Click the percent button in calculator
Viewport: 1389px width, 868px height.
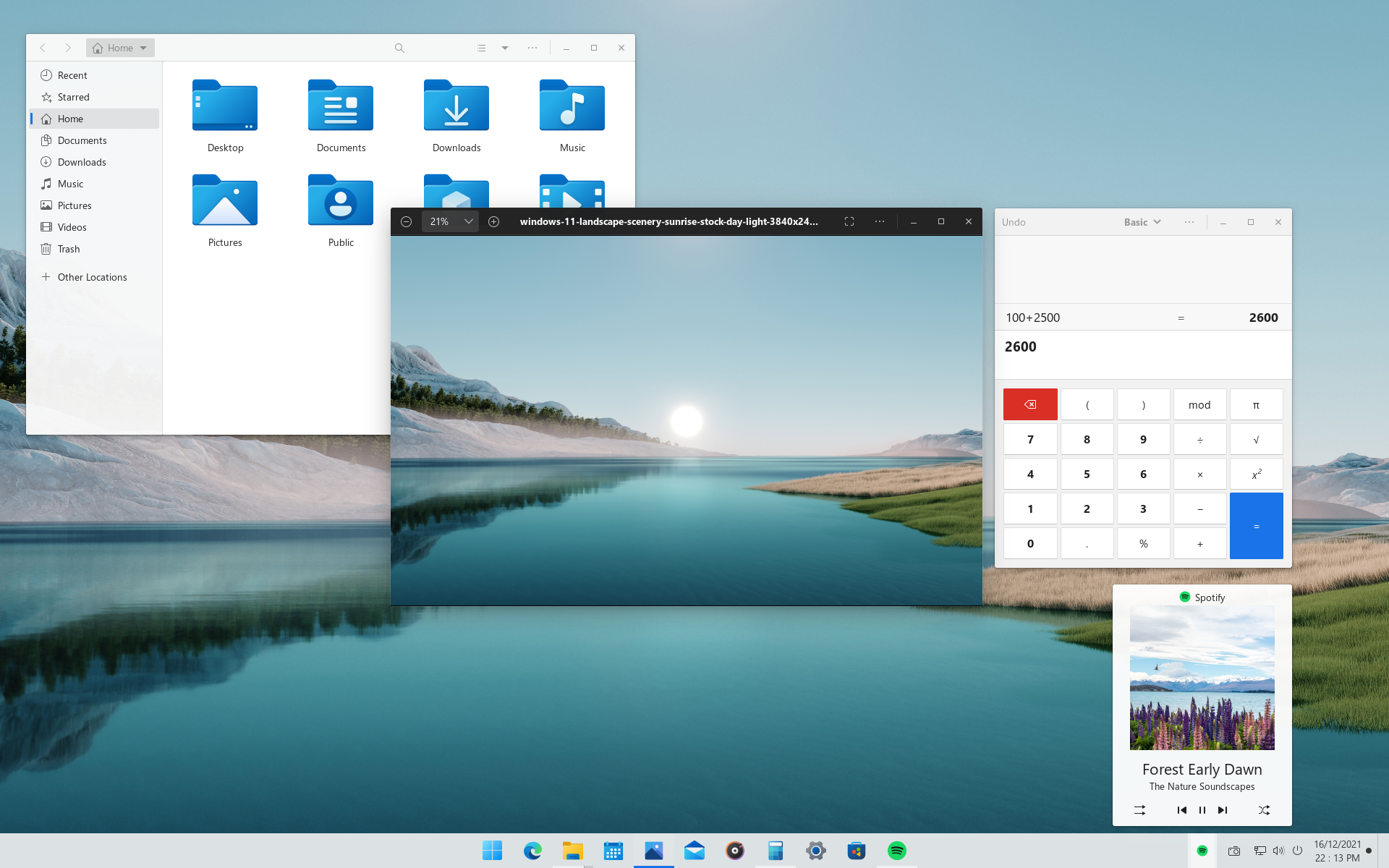(1143, 543)
